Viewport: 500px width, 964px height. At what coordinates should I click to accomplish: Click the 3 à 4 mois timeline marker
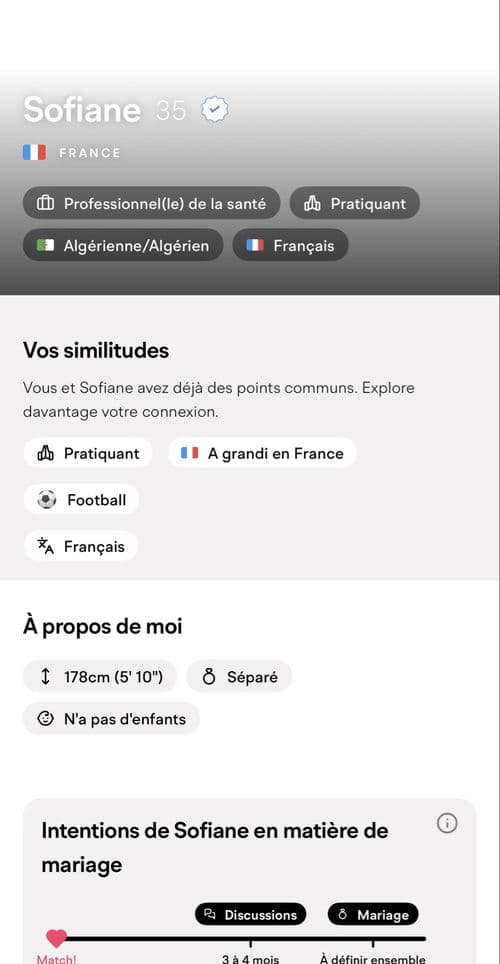[x=250, y=958]
